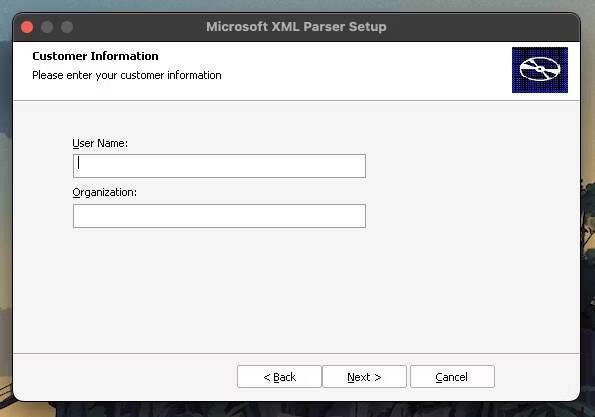Focus the Organization text field
The image size is (595, 417).
coord(219,216)
